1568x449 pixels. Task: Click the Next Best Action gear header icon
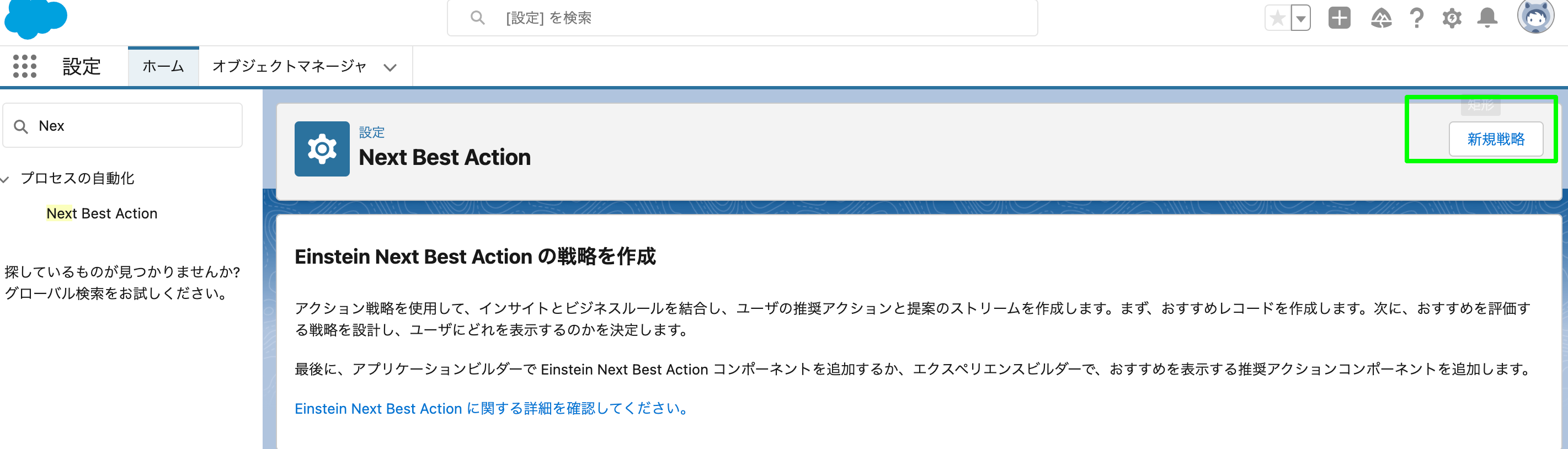pos(322,148)
